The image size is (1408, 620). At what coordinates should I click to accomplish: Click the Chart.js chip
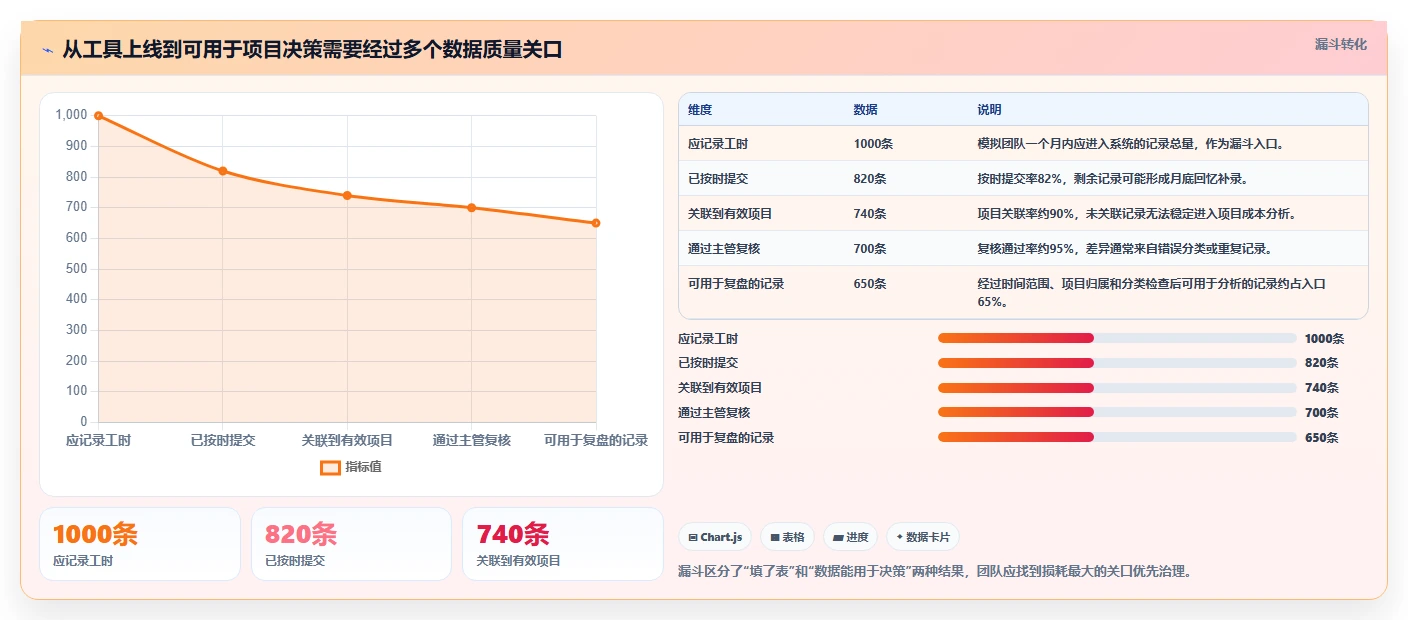click(716, 537)
